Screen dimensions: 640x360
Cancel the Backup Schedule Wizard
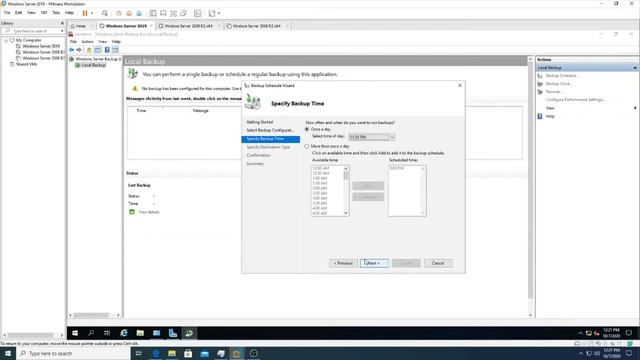point(438,263)
